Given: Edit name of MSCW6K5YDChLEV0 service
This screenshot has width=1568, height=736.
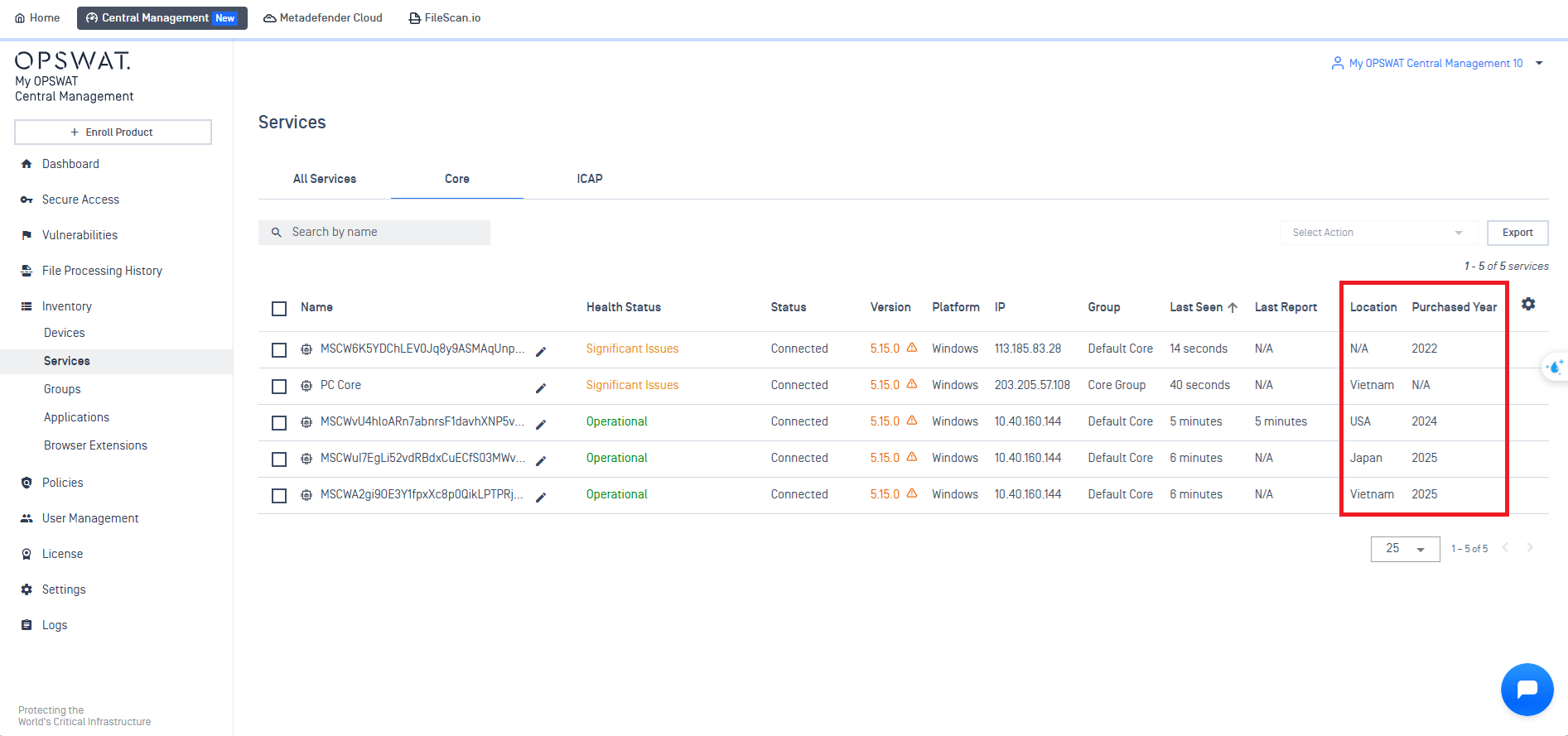Looking at the screenshot, I should pos(541,351).
